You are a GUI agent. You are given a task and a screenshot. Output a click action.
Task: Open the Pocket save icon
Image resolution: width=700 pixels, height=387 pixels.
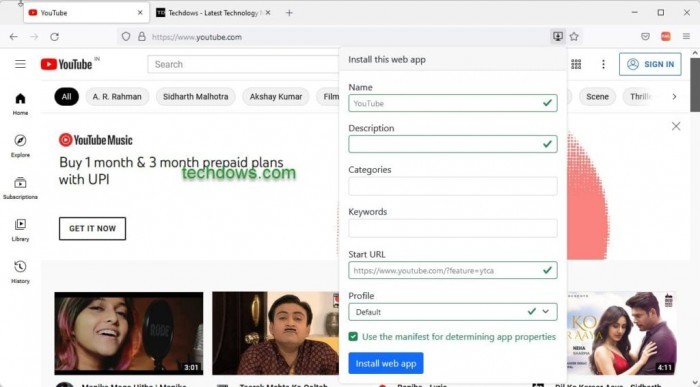645,37
